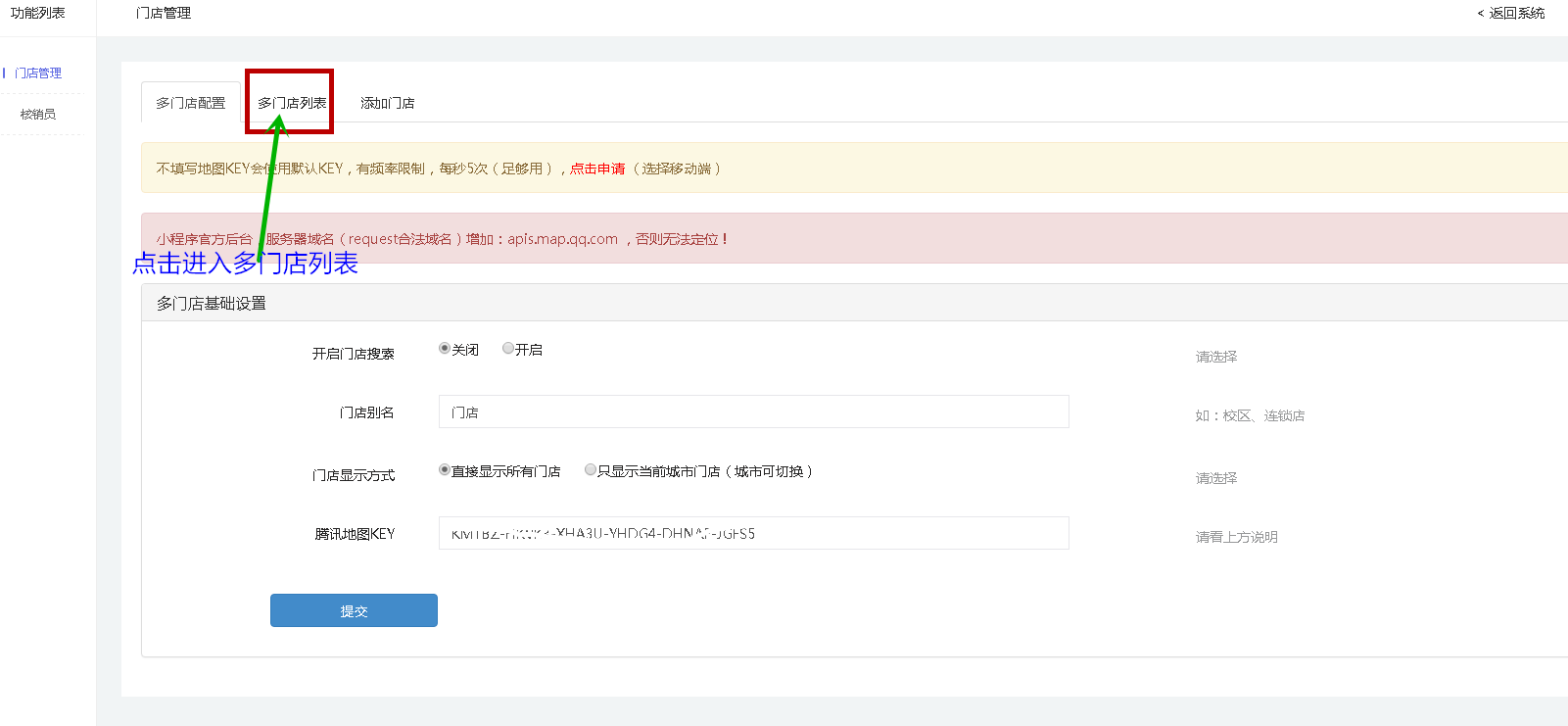Switch to the 多门店列表 tab

click(x=292, y=103)
